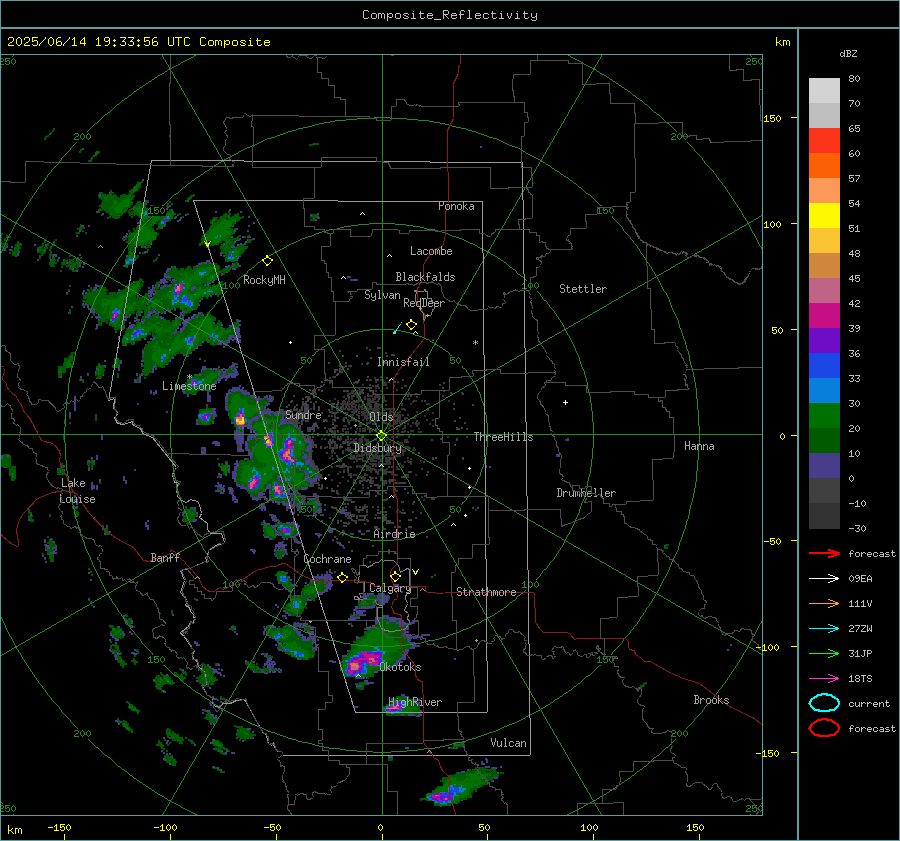Select the Sundre label
This screenshot has height=841, width=900.
click(303, 415)
